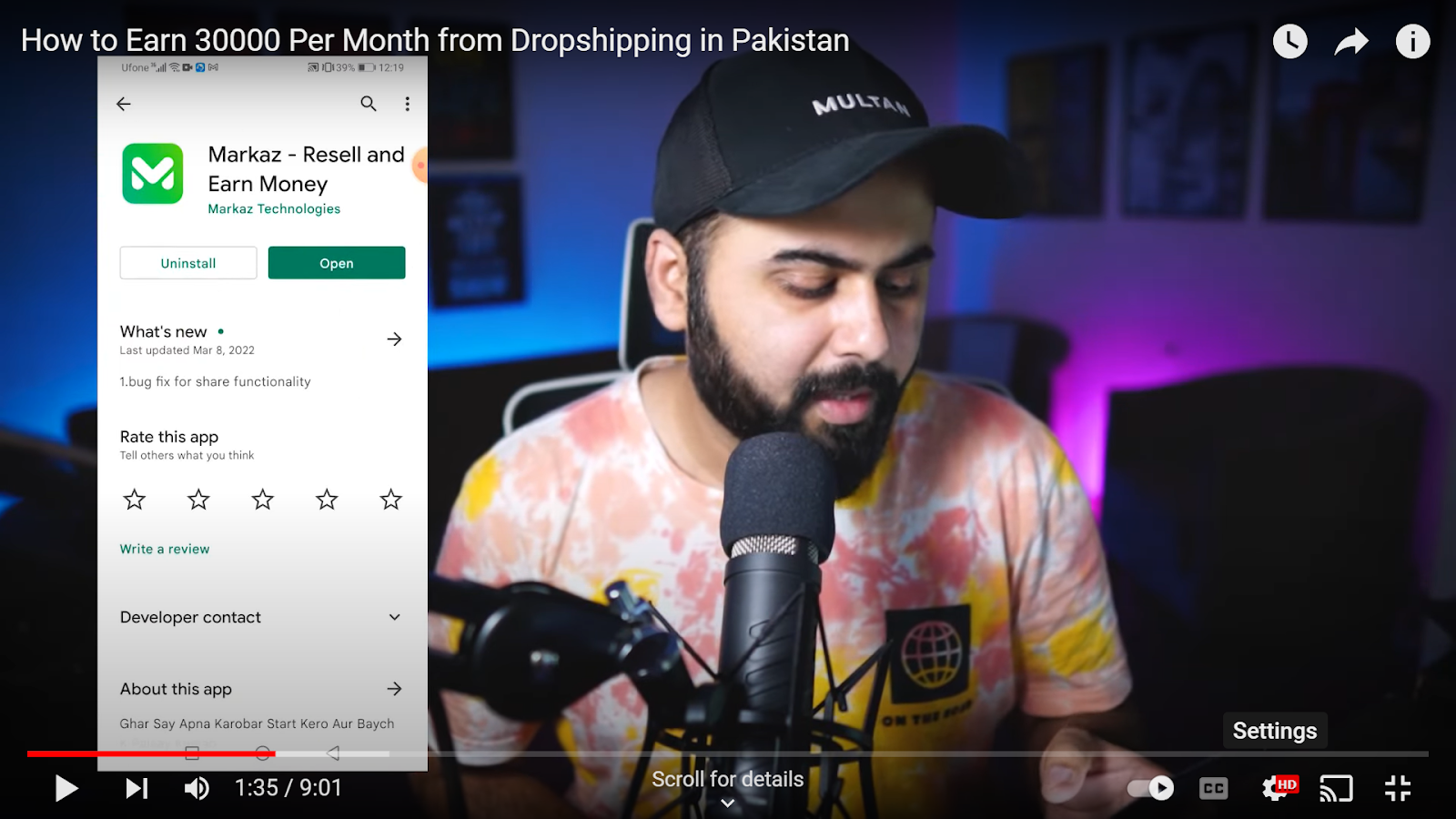This screenshot has height=819, width=1456.
Task: Click the Play Store search icon
Action: coord(369,104)
